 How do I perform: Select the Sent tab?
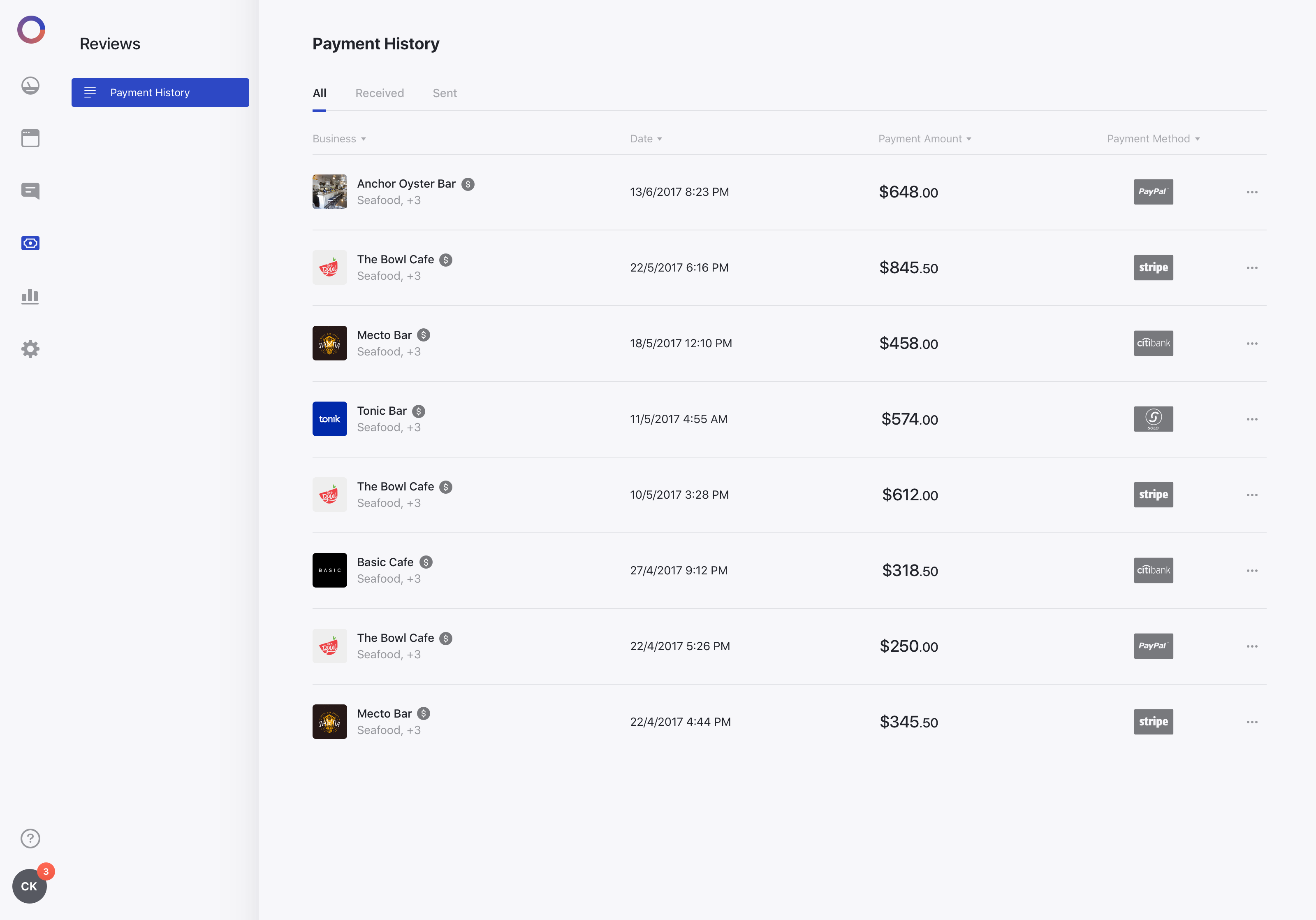tap(445, 93)
